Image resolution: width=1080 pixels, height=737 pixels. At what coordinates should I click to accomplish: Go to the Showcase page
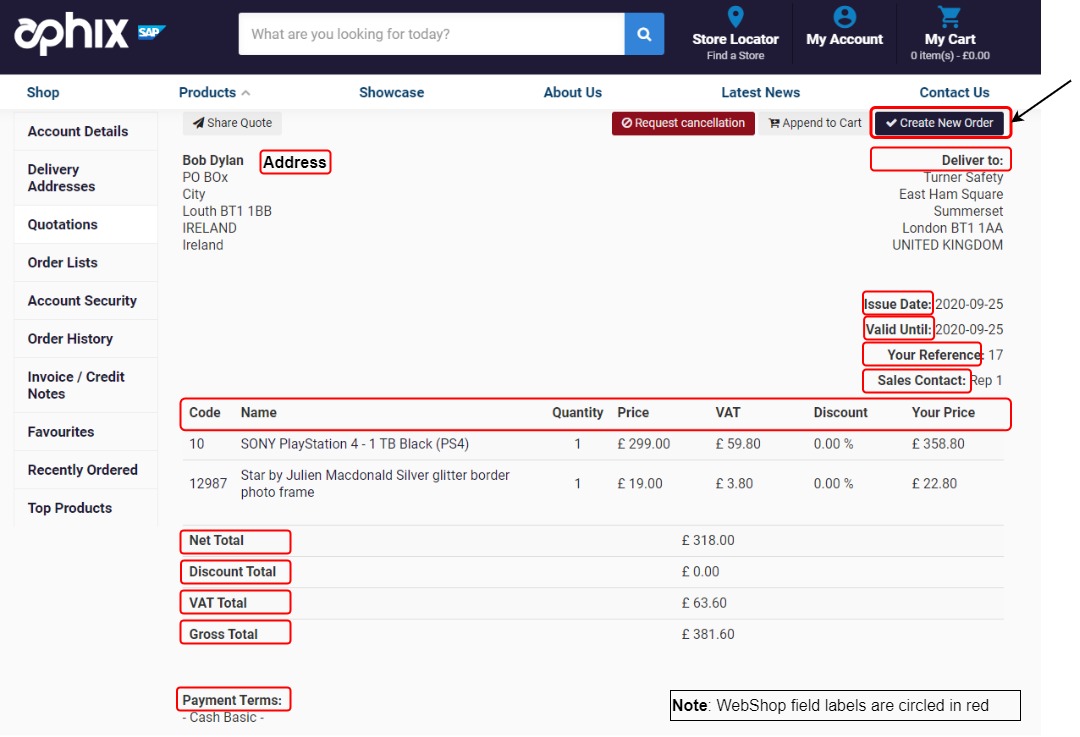[x=391, y=92]
